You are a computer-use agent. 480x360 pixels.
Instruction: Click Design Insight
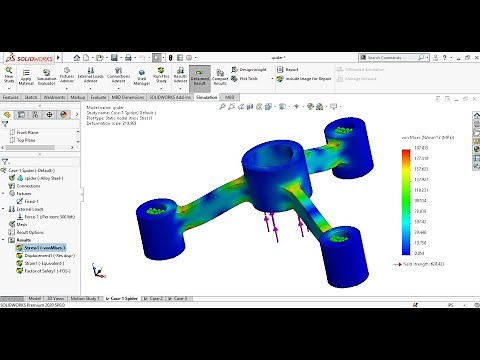249,70
